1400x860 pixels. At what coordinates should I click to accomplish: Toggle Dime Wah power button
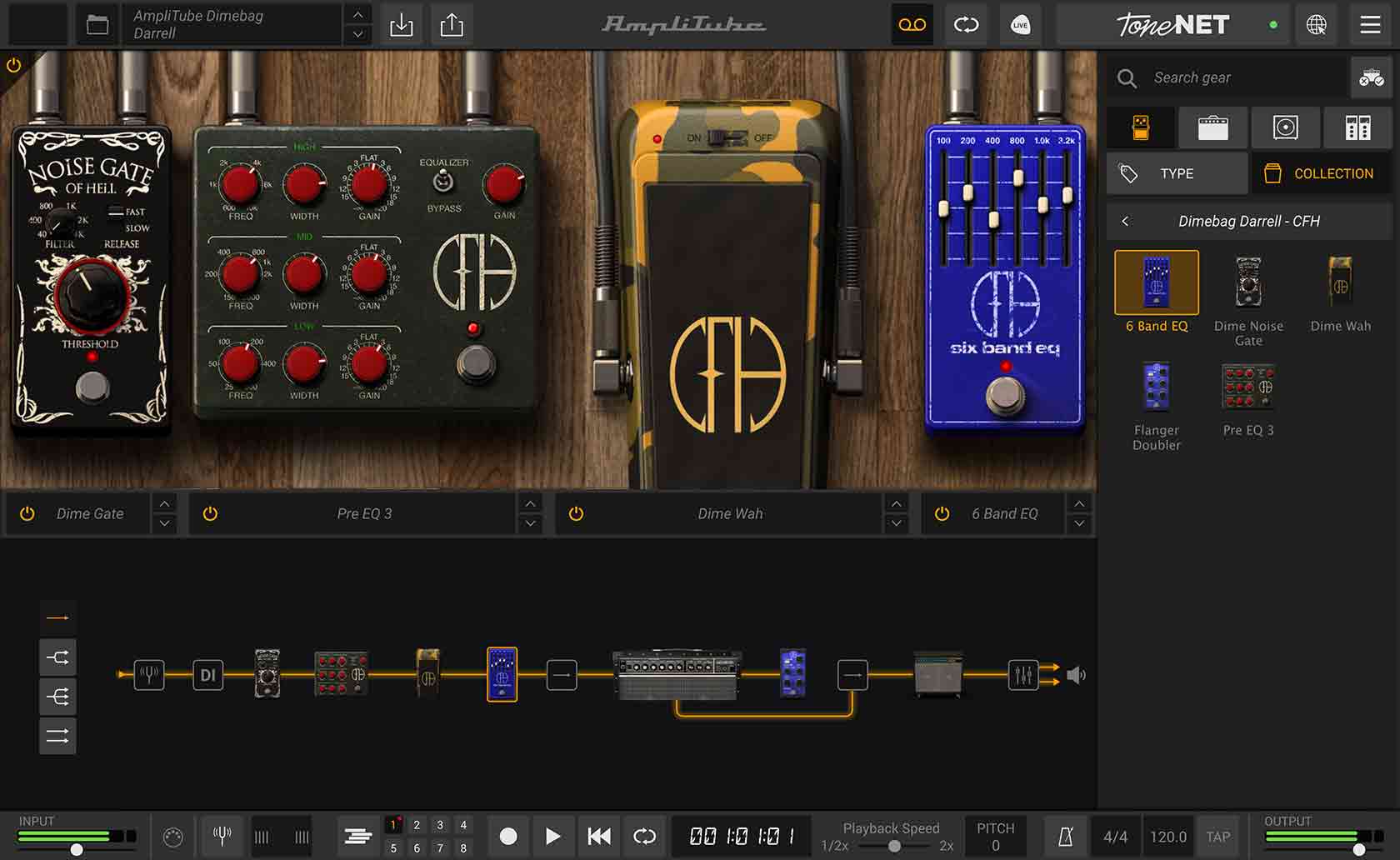coord(576,513)
